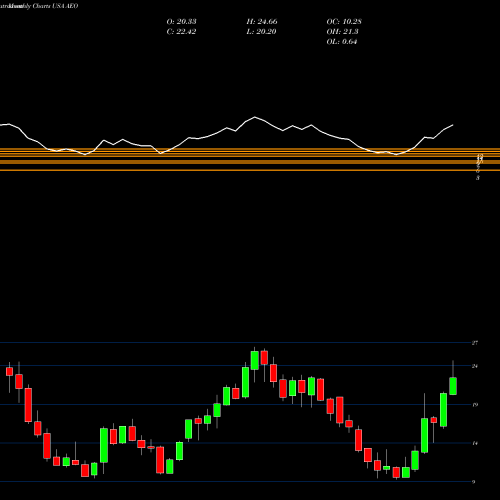500x500 pixels.
Task: Click the open price value O: 20.33
Action: 181,22
